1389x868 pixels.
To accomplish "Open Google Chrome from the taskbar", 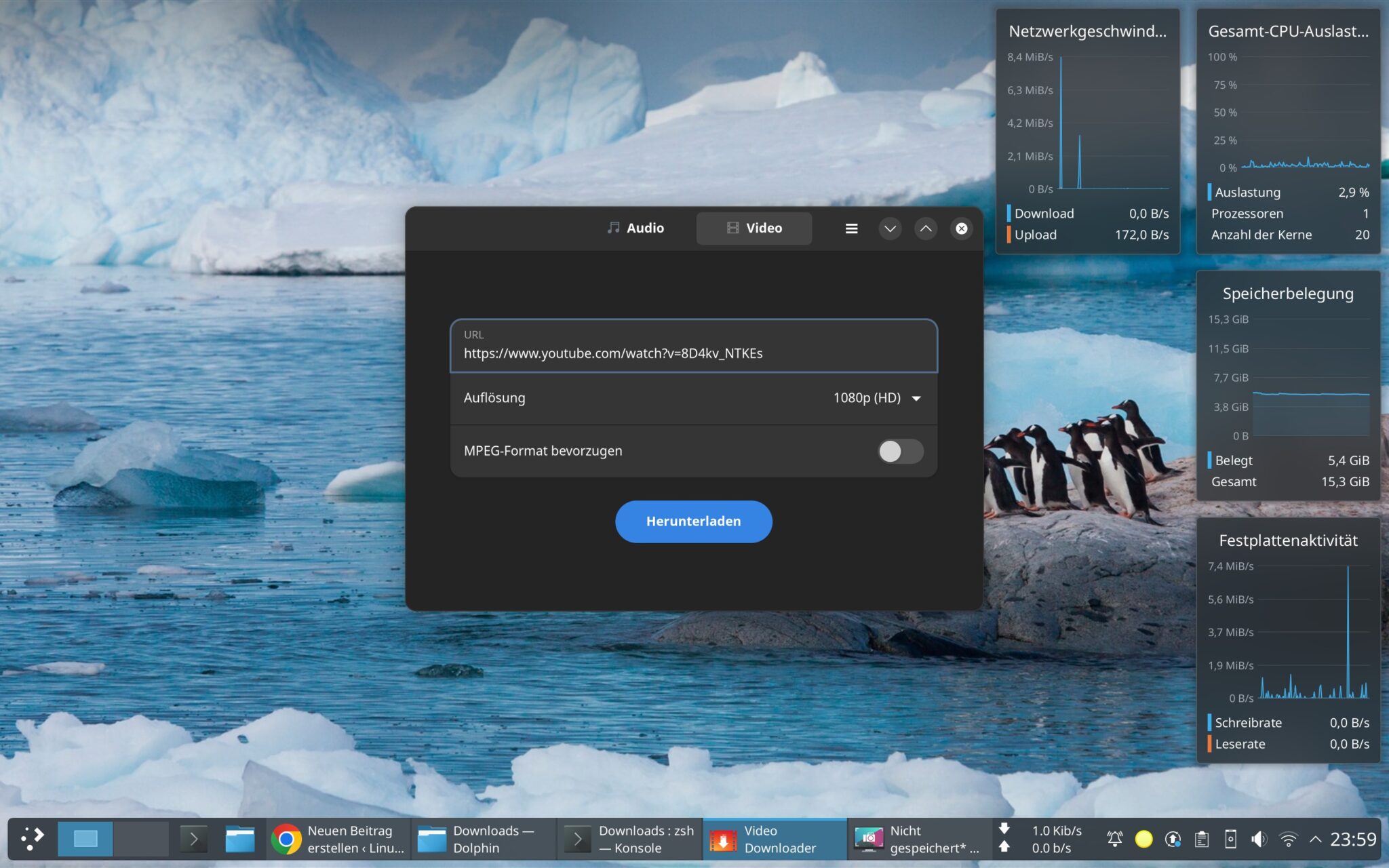I will pyautogui.click(x=286, y=839).
